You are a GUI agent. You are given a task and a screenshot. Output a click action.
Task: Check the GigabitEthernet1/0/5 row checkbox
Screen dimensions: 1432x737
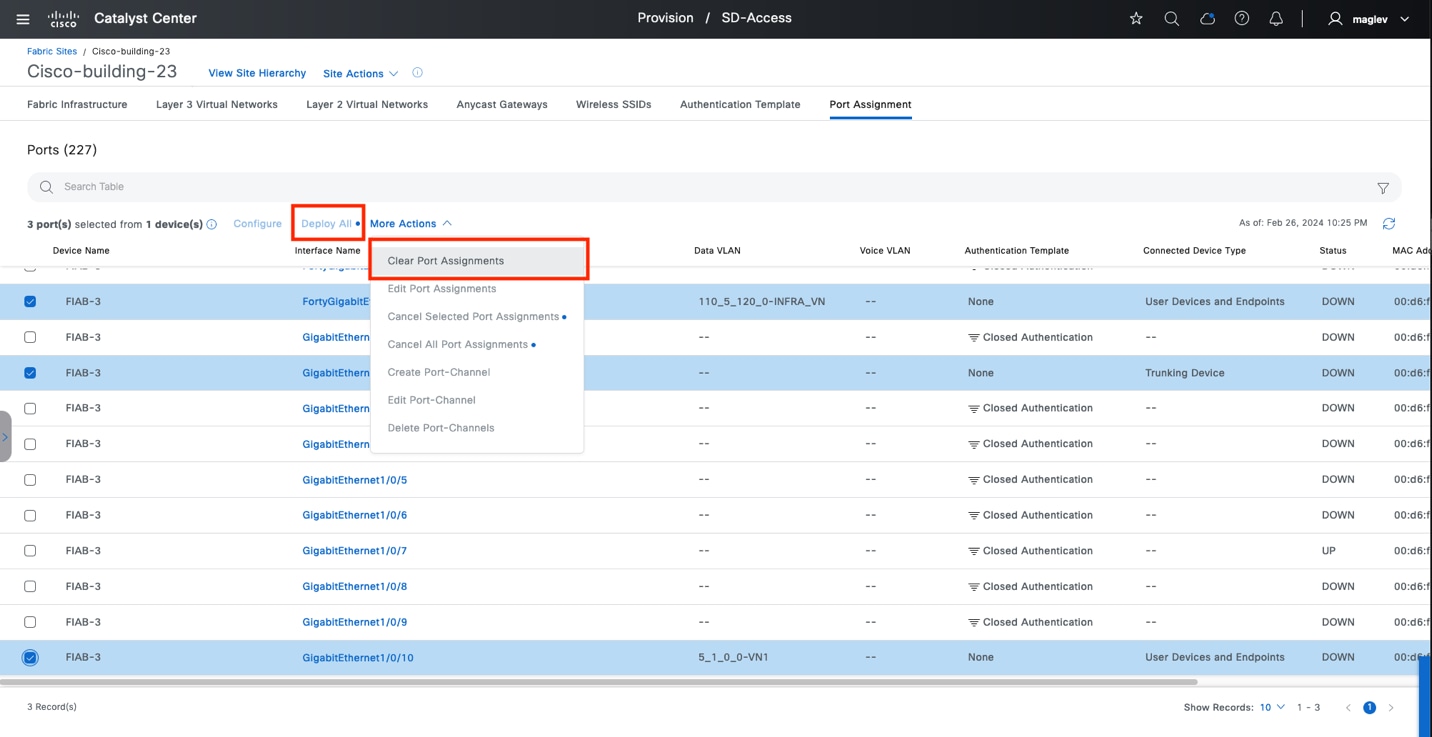(x=30, y=480)
